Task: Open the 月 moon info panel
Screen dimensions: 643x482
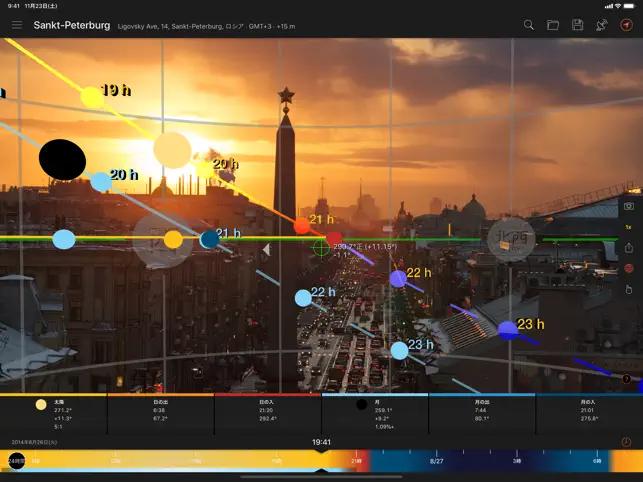Action: (375, 414)
